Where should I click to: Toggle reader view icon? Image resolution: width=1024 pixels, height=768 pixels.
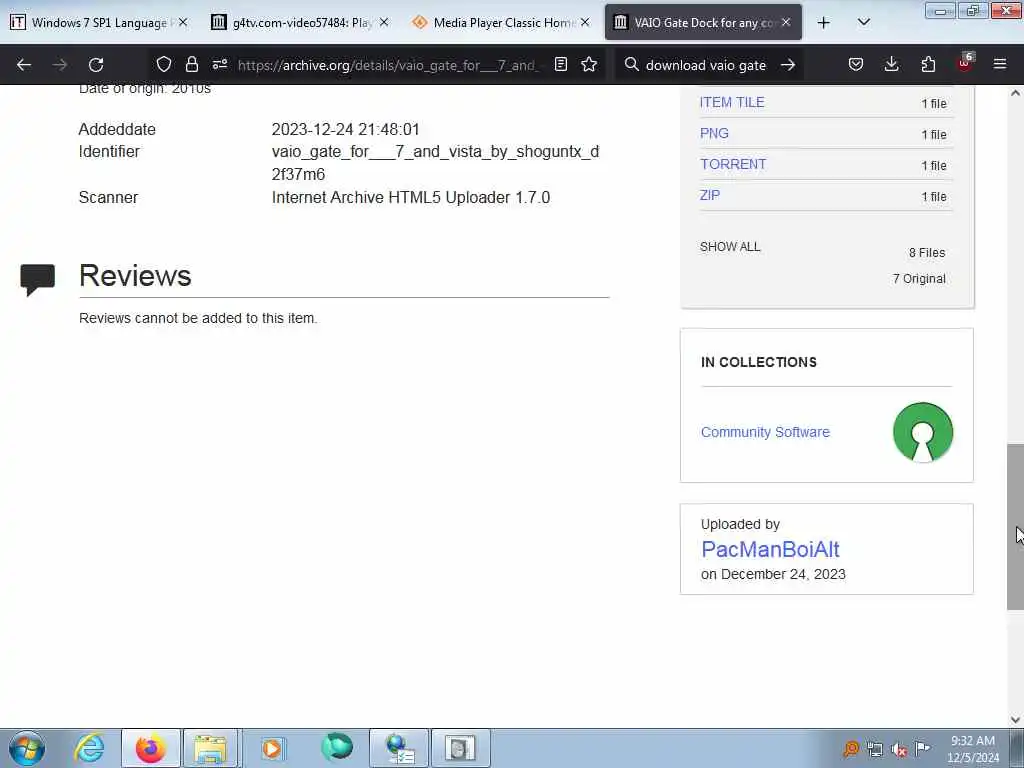(x=560, y=64)
